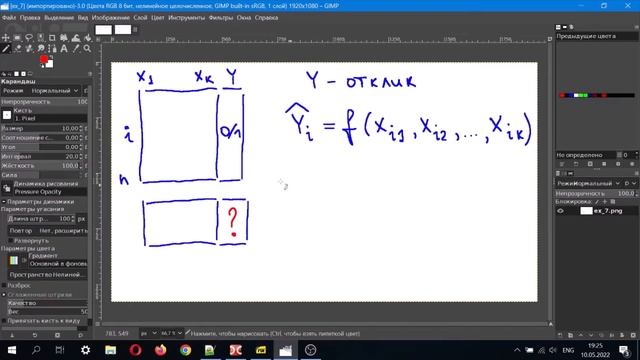Select the Warp Transform tool
Image resolution: width=640 pixels, height=360 pixels.
click(76, 38)
